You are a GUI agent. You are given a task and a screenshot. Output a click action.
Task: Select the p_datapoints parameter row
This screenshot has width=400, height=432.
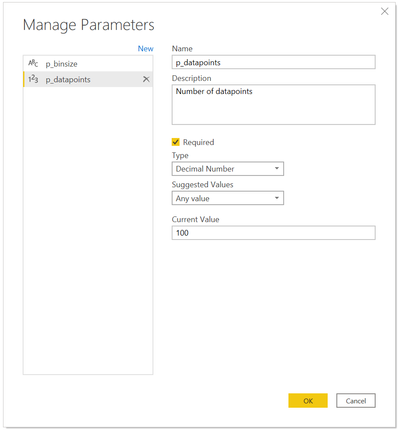(88, 79)
